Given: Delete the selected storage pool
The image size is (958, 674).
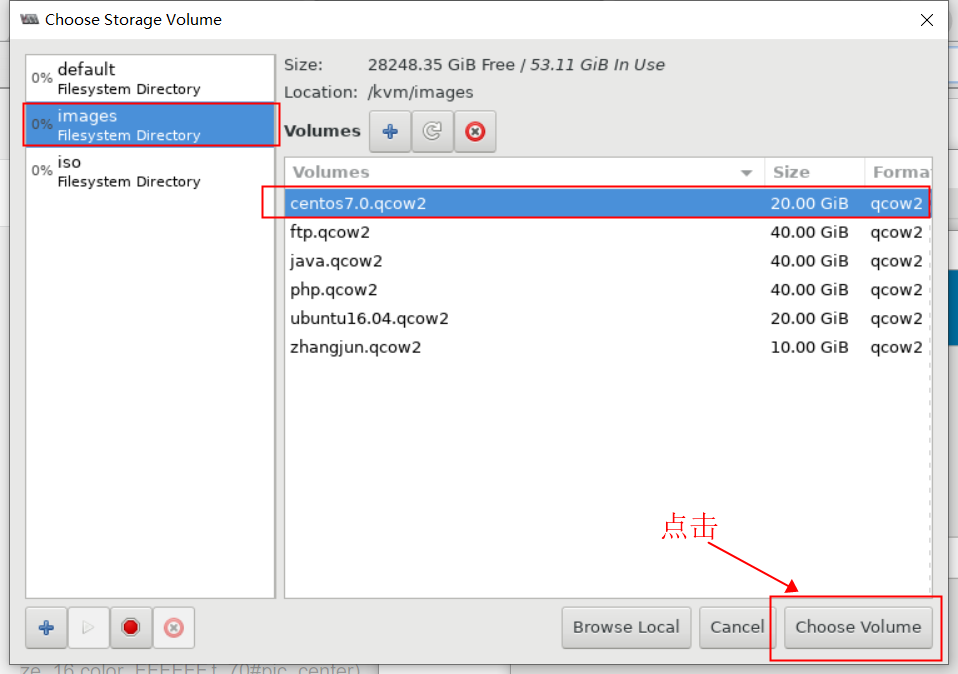Looking at the screenshot, I should click(174, 628).
